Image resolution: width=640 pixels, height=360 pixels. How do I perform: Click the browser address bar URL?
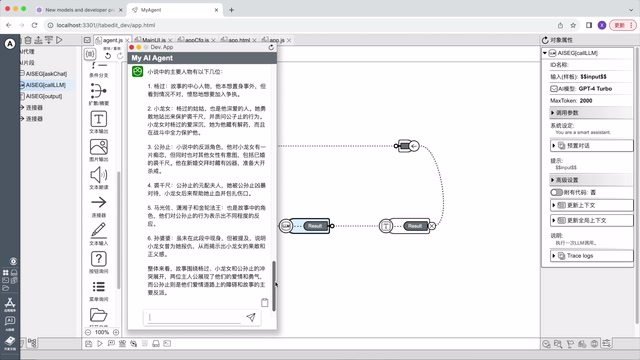coord(106,25)
